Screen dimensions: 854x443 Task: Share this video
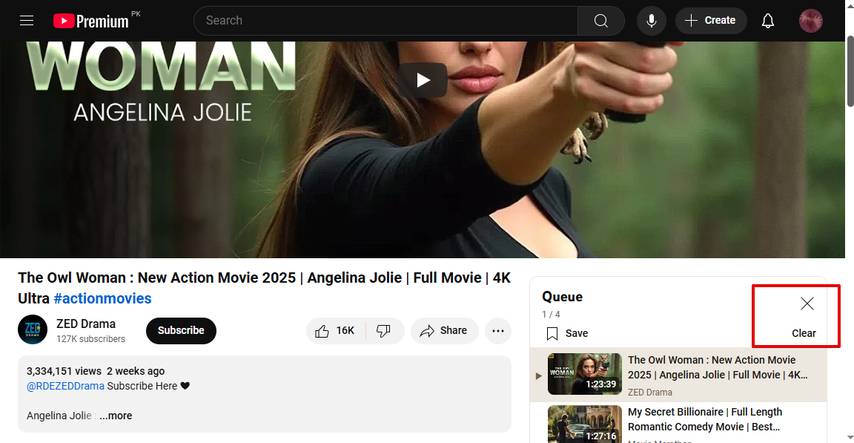click(444, 331)
